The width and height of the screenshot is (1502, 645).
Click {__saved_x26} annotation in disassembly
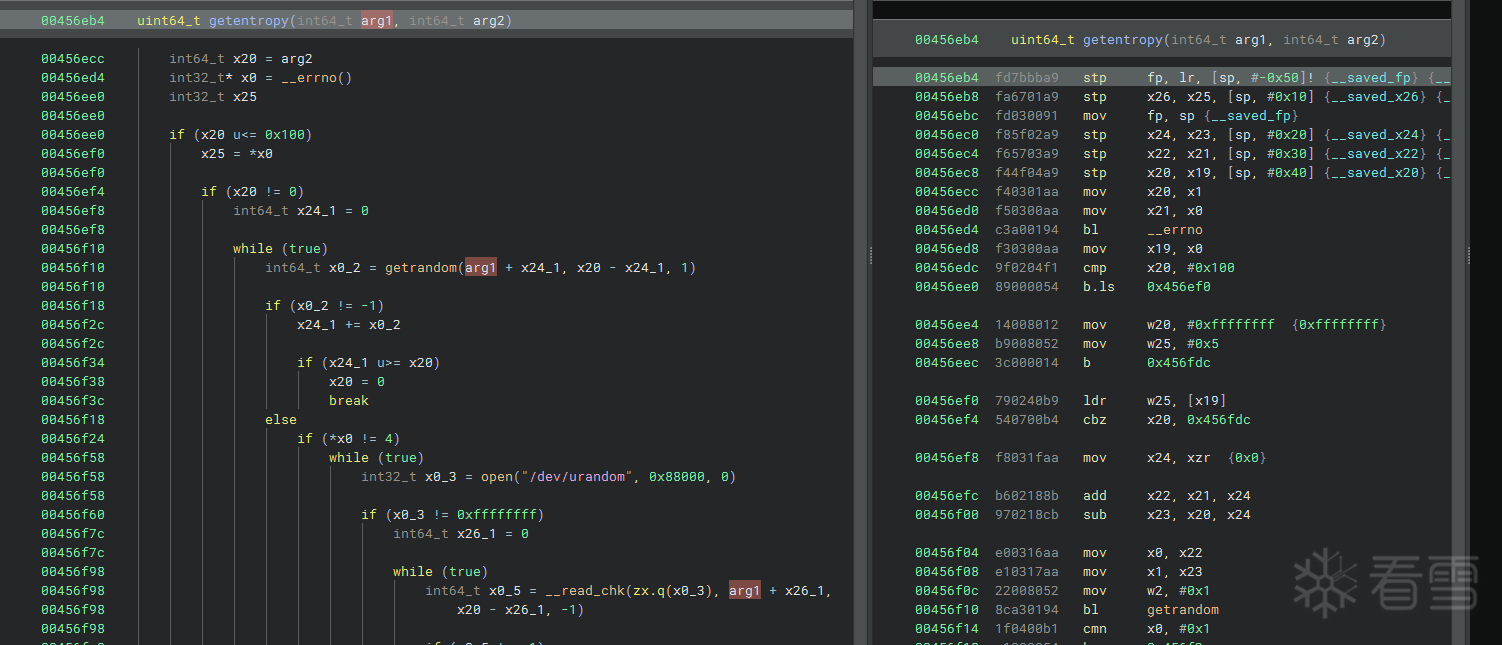(x=1375, y=97)
